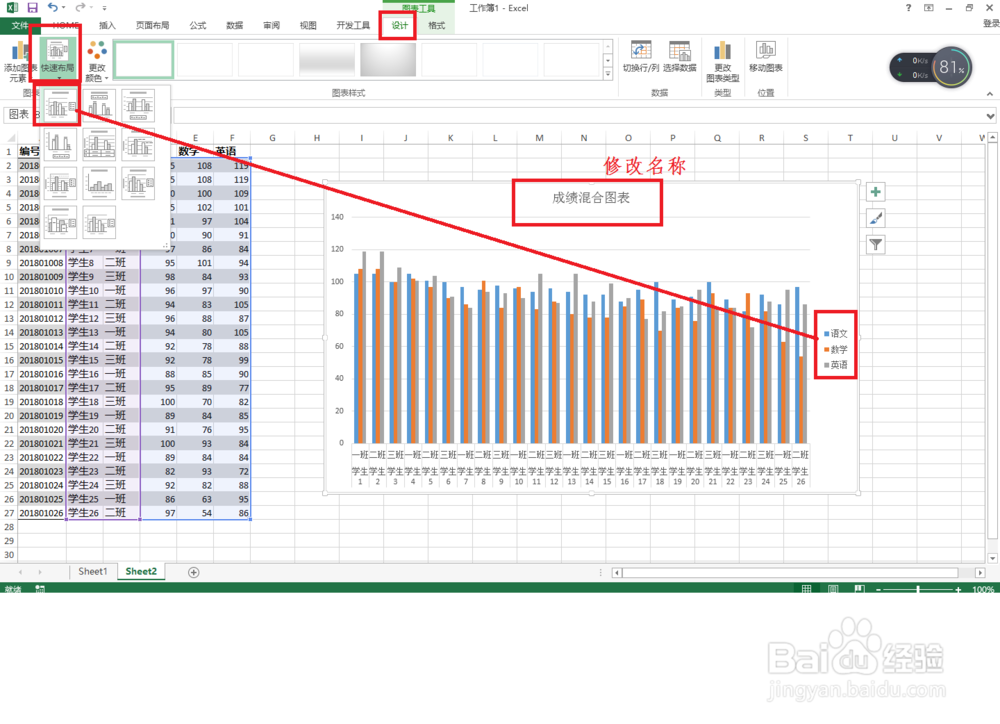Click the Help question mark icon
This screenshot has width=1000, height=724.
(x=908, y=8)
